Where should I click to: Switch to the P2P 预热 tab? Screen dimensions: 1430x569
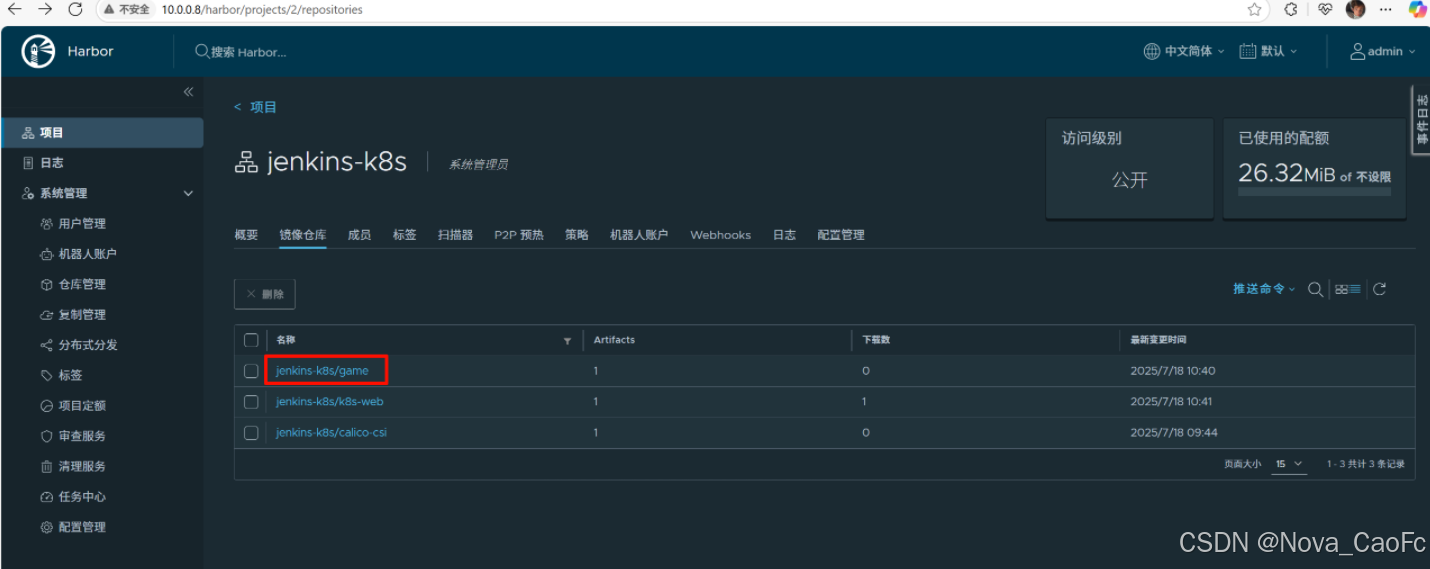coord(519,235)
